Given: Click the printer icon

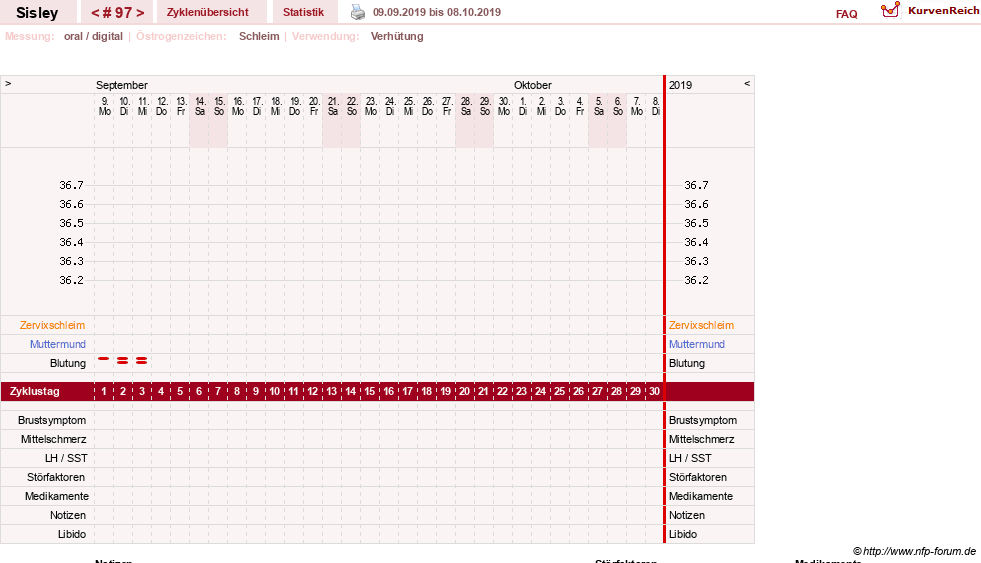Looking at the screenshot, I should click(x=357, y=12).
